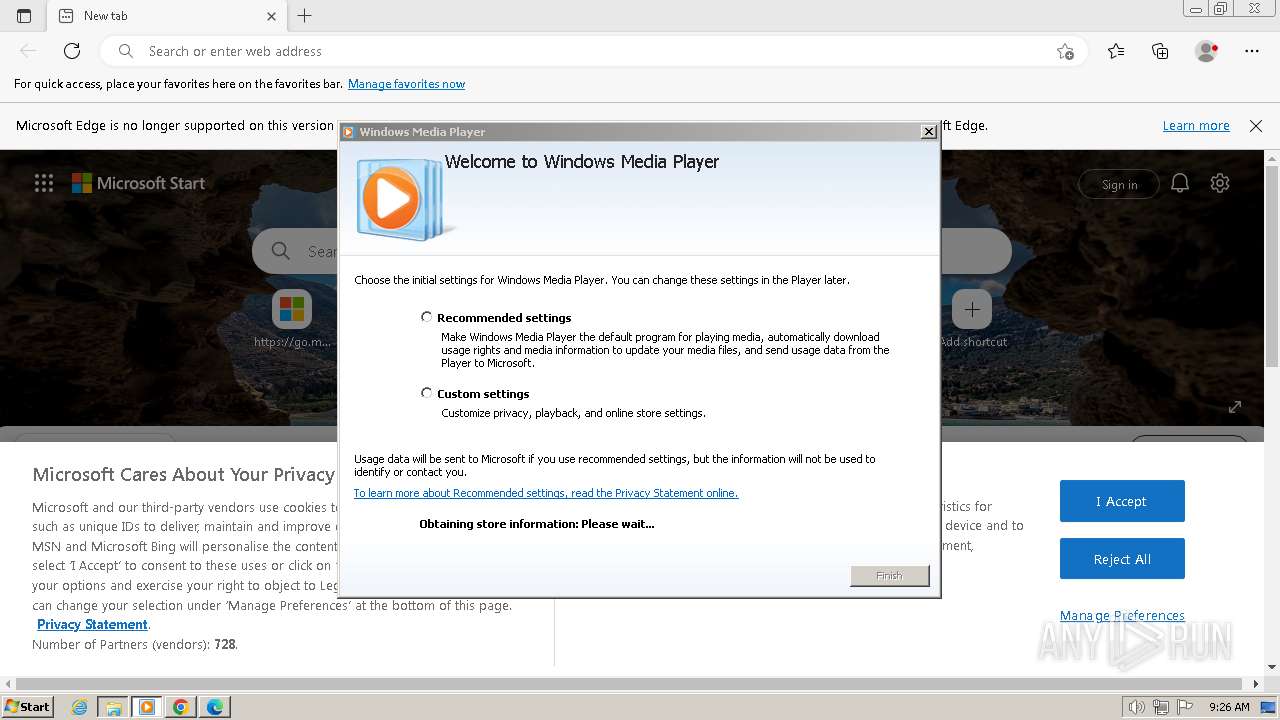Expand the background image view icon
This screenshot has height=720, width=1280.
pyautogui.click(x=1235, y=407)
